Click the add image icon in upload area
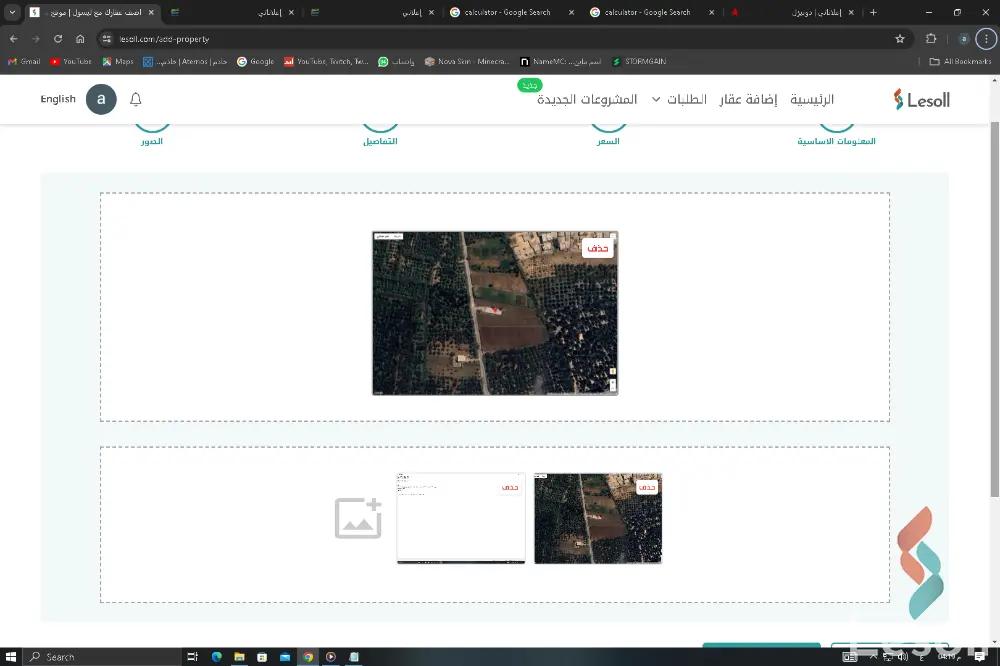The width and height of the screenshot is (1000, 666). click(358, 518)
